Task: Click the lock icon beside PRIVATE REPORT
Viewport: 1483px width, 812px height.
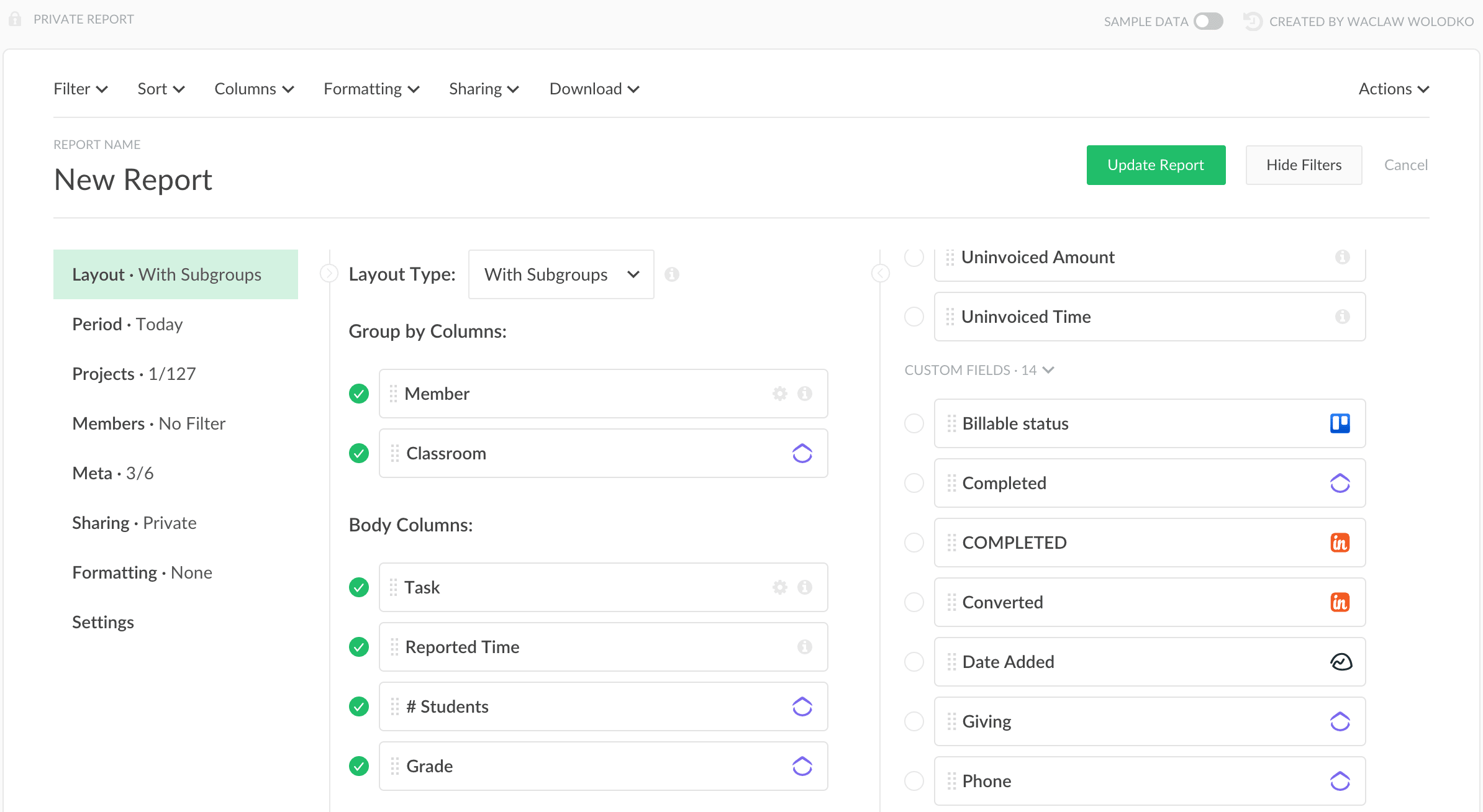Action: pos(16,19)
